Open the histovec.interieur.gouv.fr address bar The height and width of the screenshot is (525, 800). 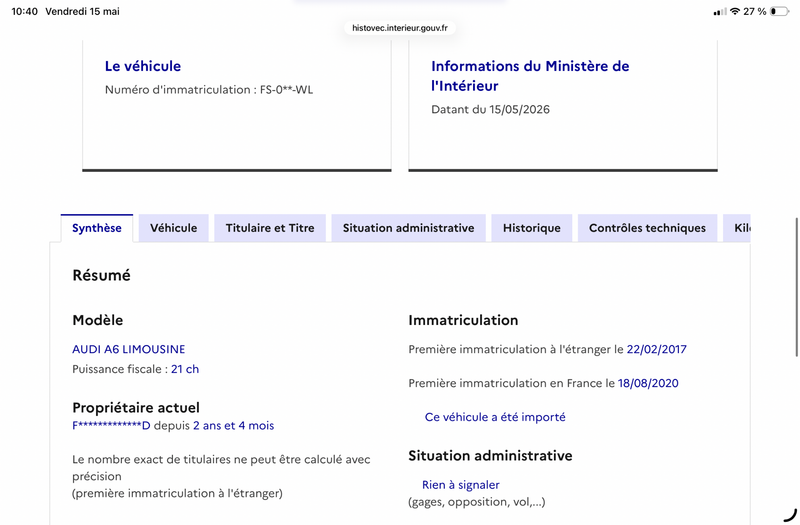pyautogui.click(x=399, y=28)
